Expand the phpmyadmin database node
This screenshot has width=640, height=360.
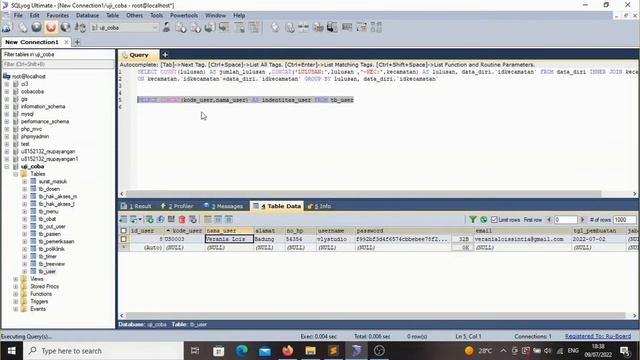point(7,136)
